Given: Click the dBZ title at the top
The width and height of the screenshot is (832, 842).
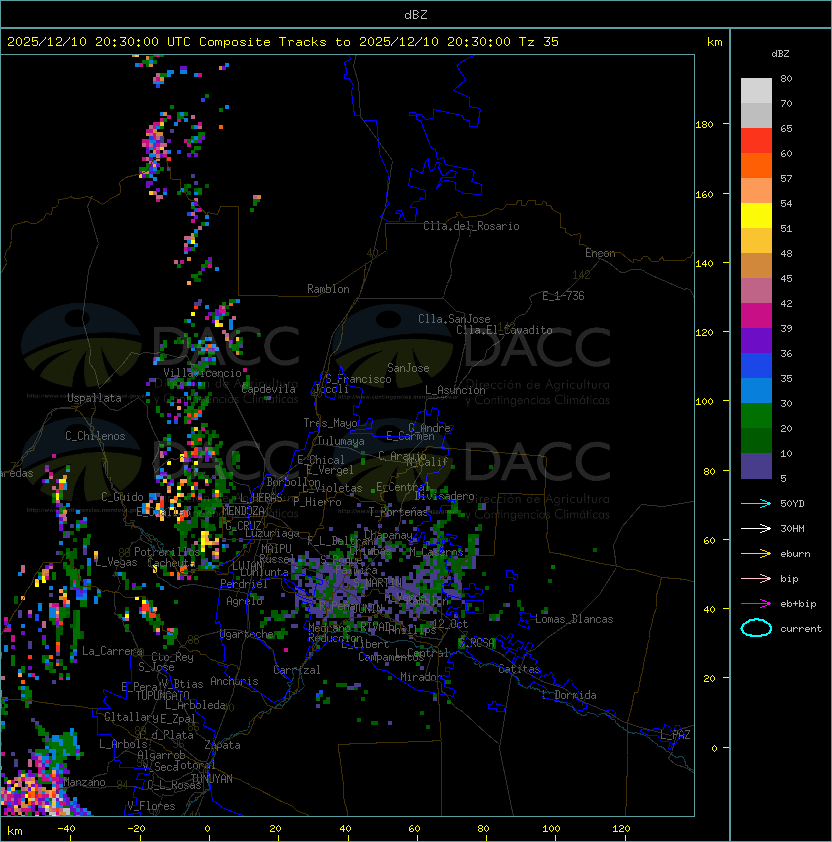Looking at the screenshot, I should tap(416, 14).
